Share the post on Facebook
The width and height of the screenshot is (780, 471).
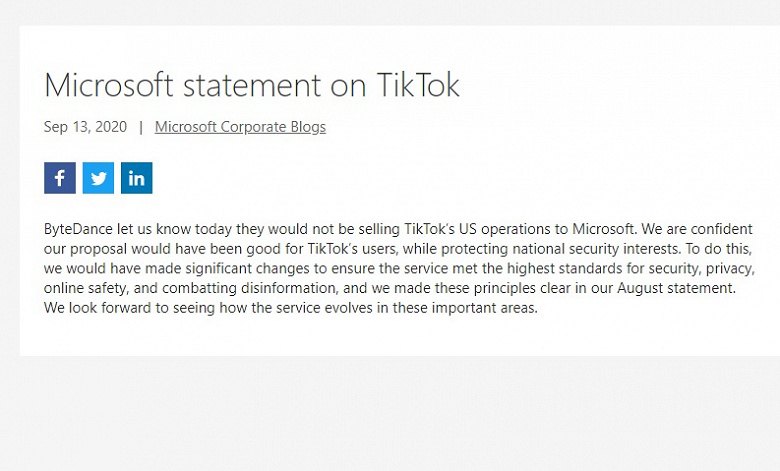pyautogui.click(x=60, y=178)
